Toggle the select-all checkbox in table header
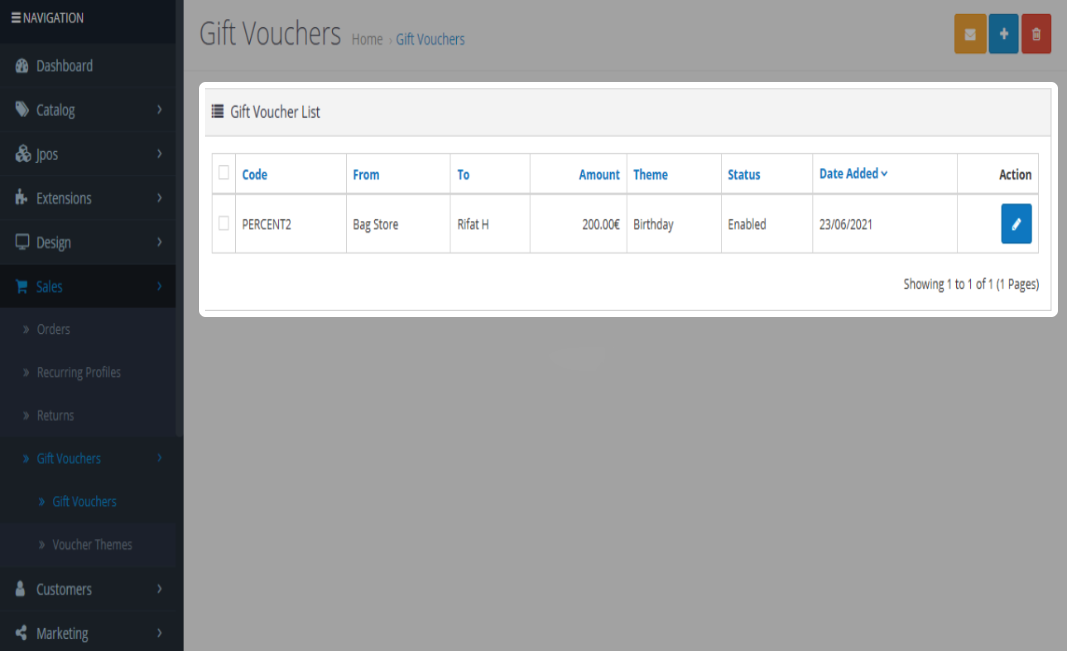The width and height of the screenshot is (1067, 651). (224, 172)
